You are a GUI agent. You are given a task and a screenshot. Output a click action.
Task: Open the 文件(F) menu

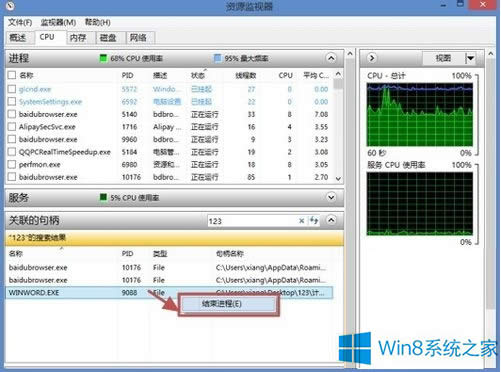point(20,23)
